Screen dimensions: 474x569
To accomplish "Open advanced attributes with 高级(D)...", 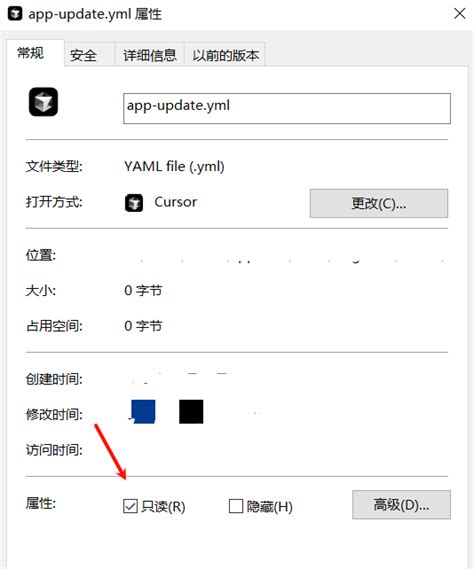I will [x=401, y=505].
